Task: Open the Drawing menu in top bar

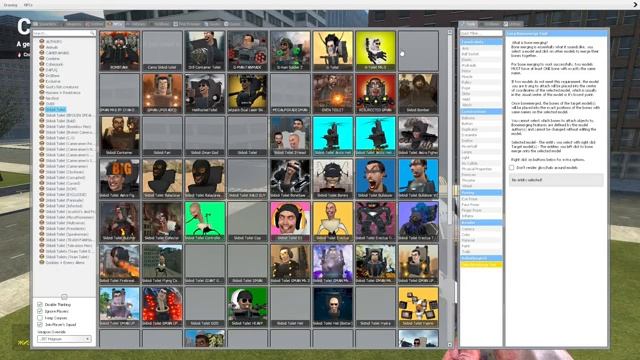Action: [x=10, y=5]
